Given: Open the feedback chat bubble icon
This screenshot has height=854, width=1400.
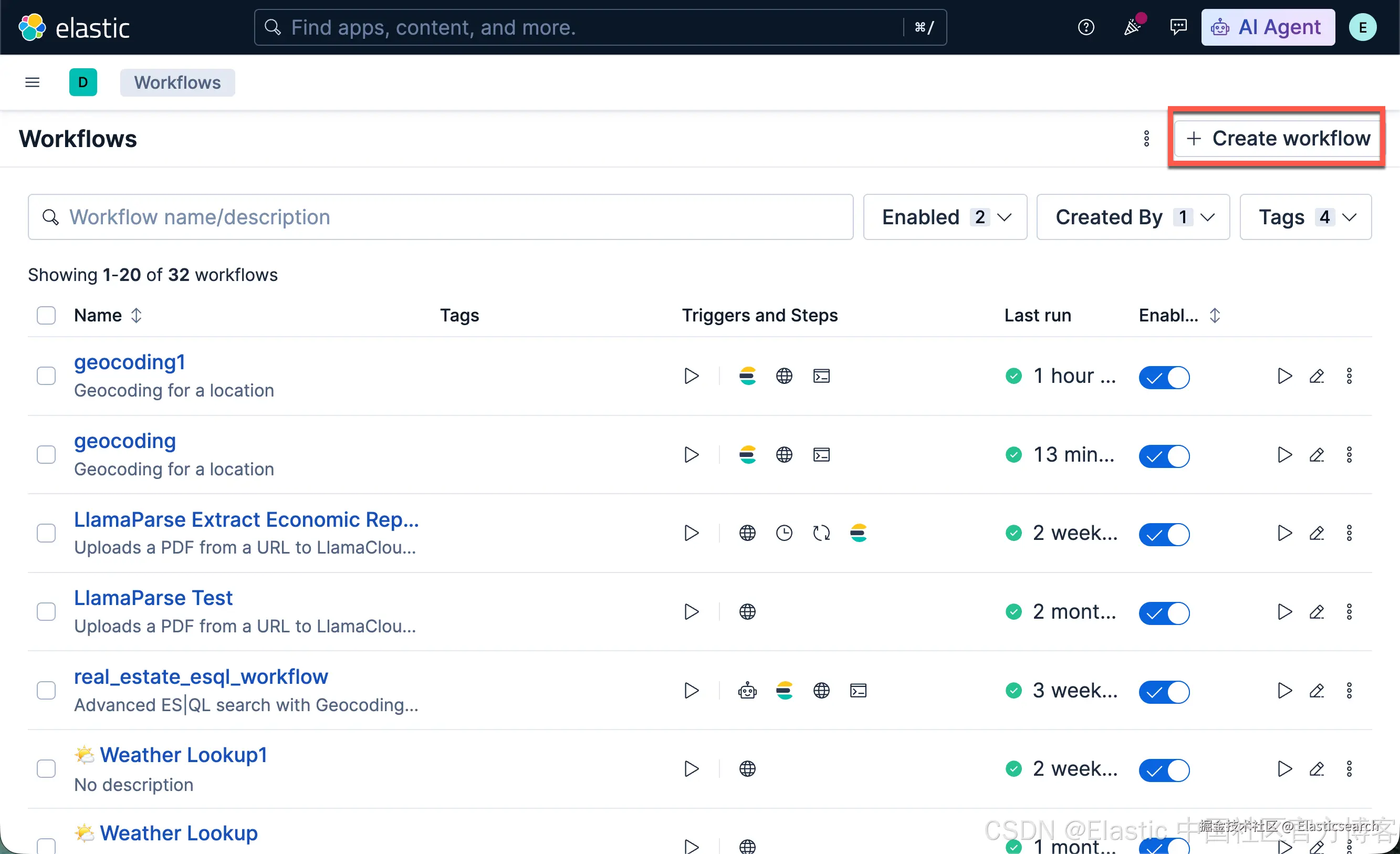Looking at the screenshot, I should [x=1178, y=27].
